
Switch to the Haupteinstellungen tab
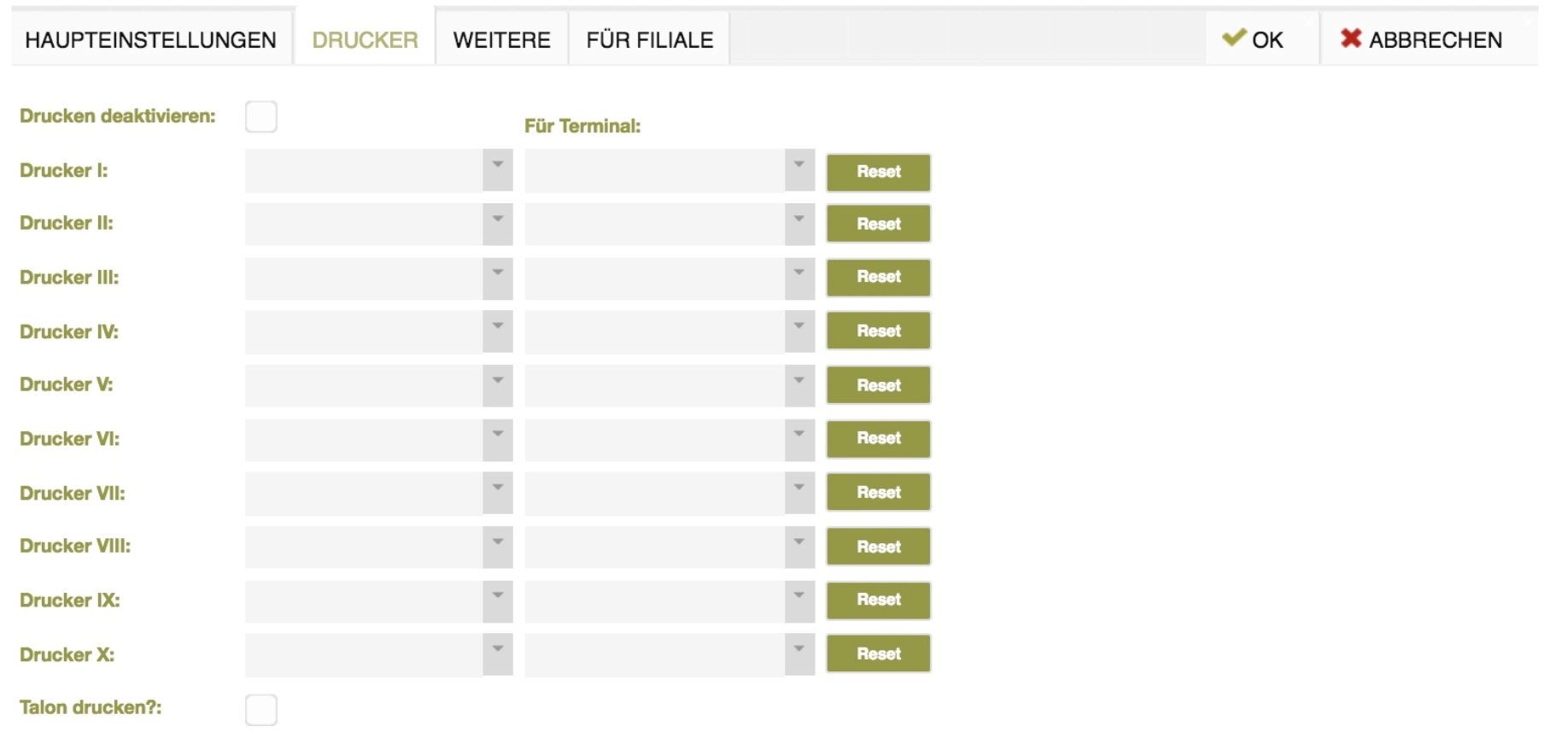click(x=151, y=39)
